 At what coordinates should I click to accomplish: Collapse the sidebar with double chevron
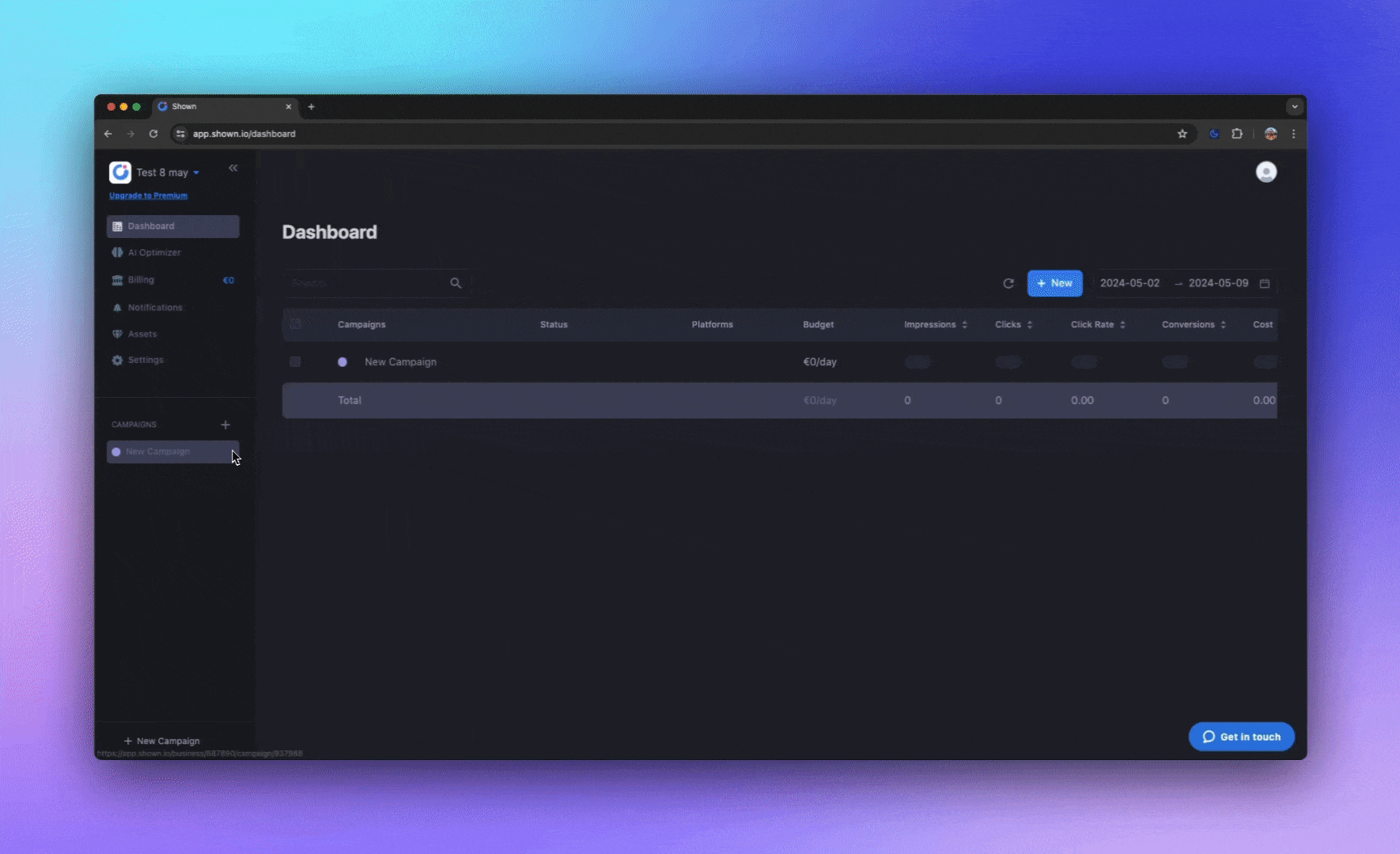(233, 168)
